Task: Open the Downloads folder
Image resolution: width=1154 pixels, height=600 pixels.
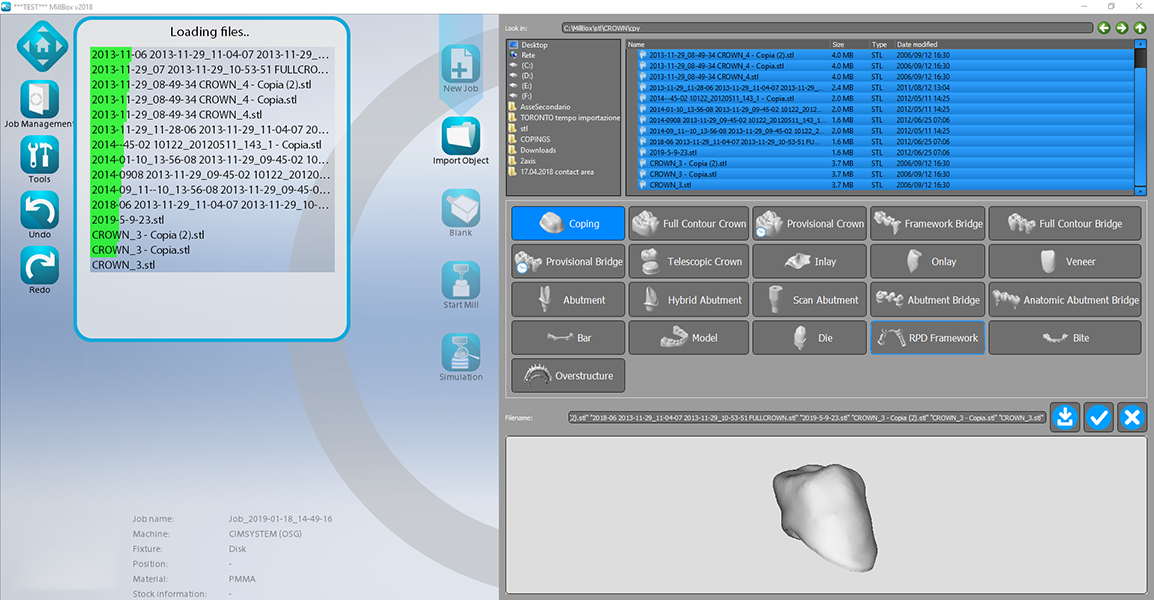Action: tap(537, 150)
